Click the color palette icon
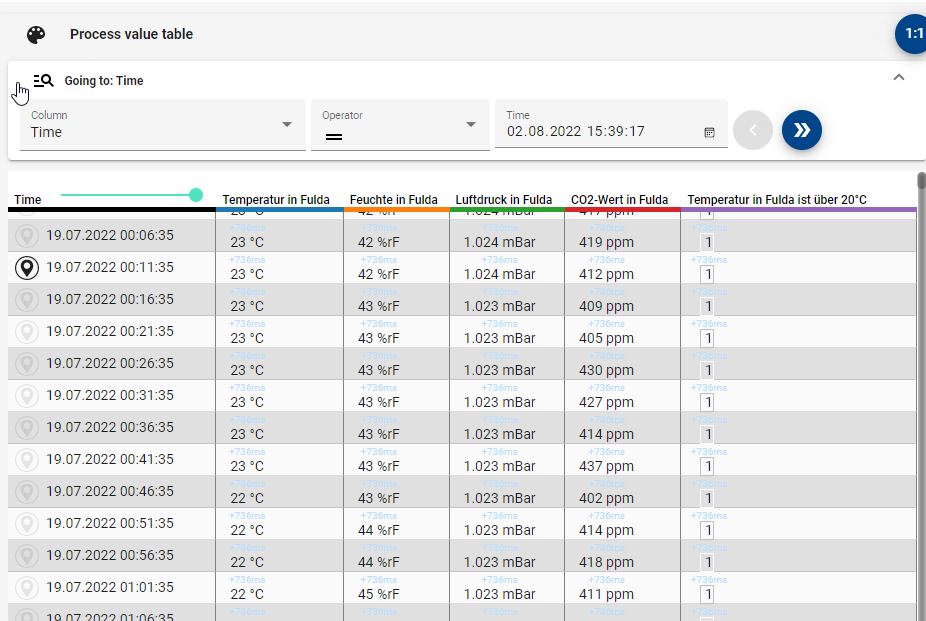926x621 pixels. coord(36,35)
